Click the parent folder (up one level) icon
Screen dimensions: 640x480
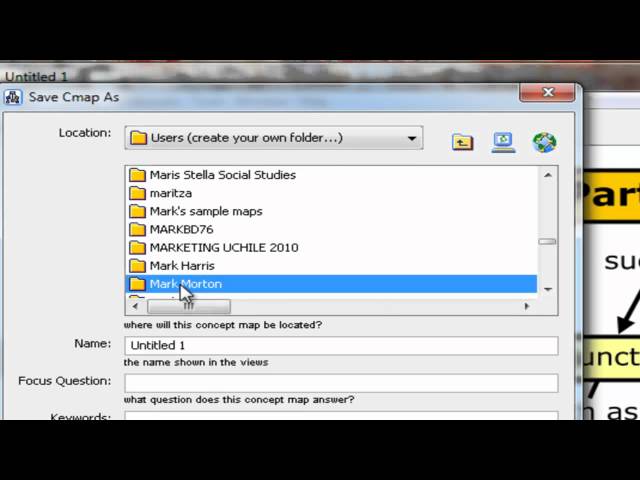462,142
